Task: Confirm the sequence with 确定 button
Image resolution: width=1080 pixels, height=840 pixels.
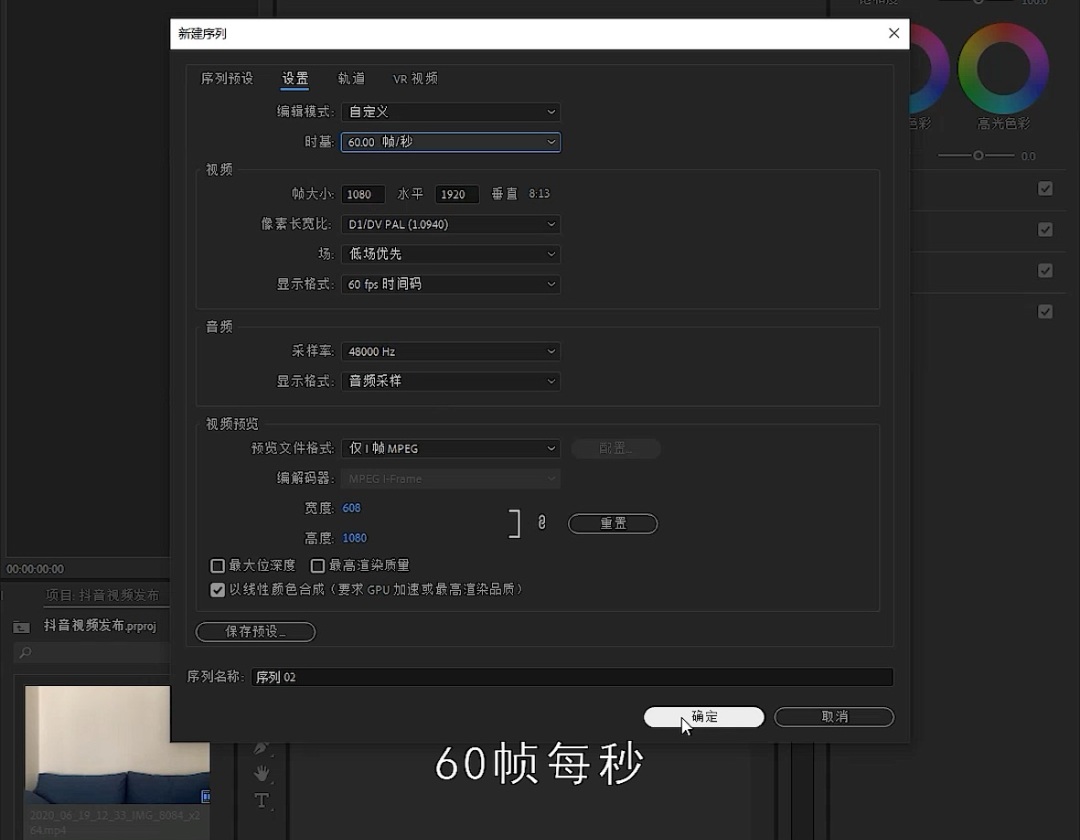Action: click(x=703, y=716)
